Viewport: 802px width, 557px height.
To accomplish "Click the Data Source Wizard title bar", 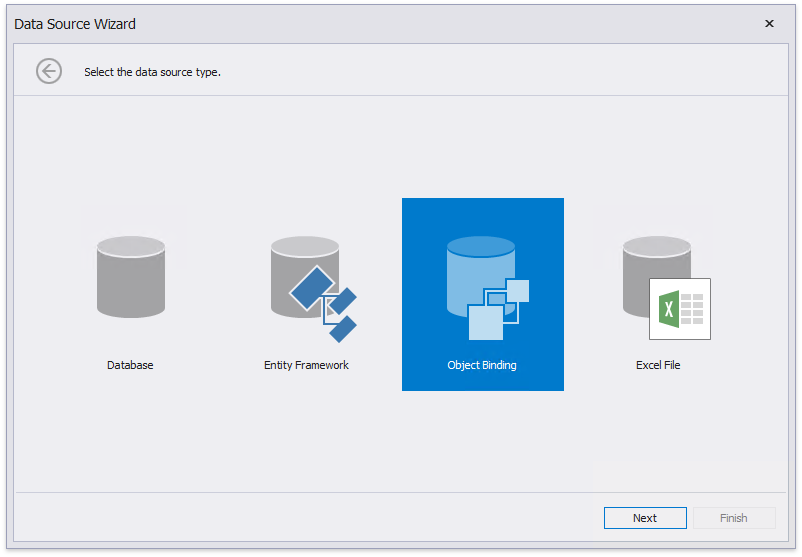I will pos(400,24).
